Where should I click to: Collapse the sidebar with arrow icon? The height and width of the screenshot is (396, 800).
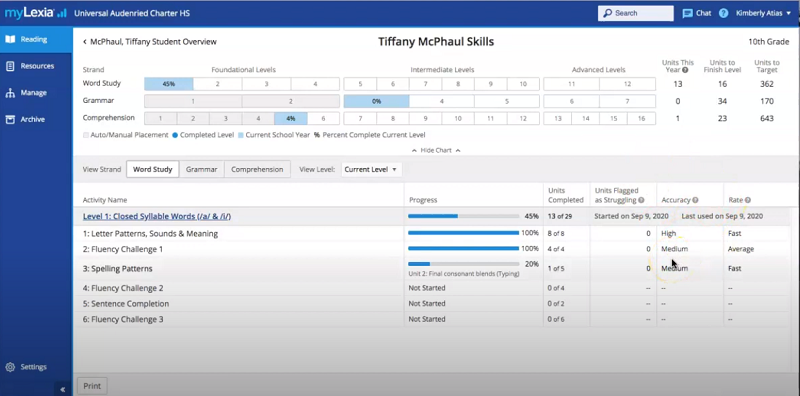[x=62, y=389]
